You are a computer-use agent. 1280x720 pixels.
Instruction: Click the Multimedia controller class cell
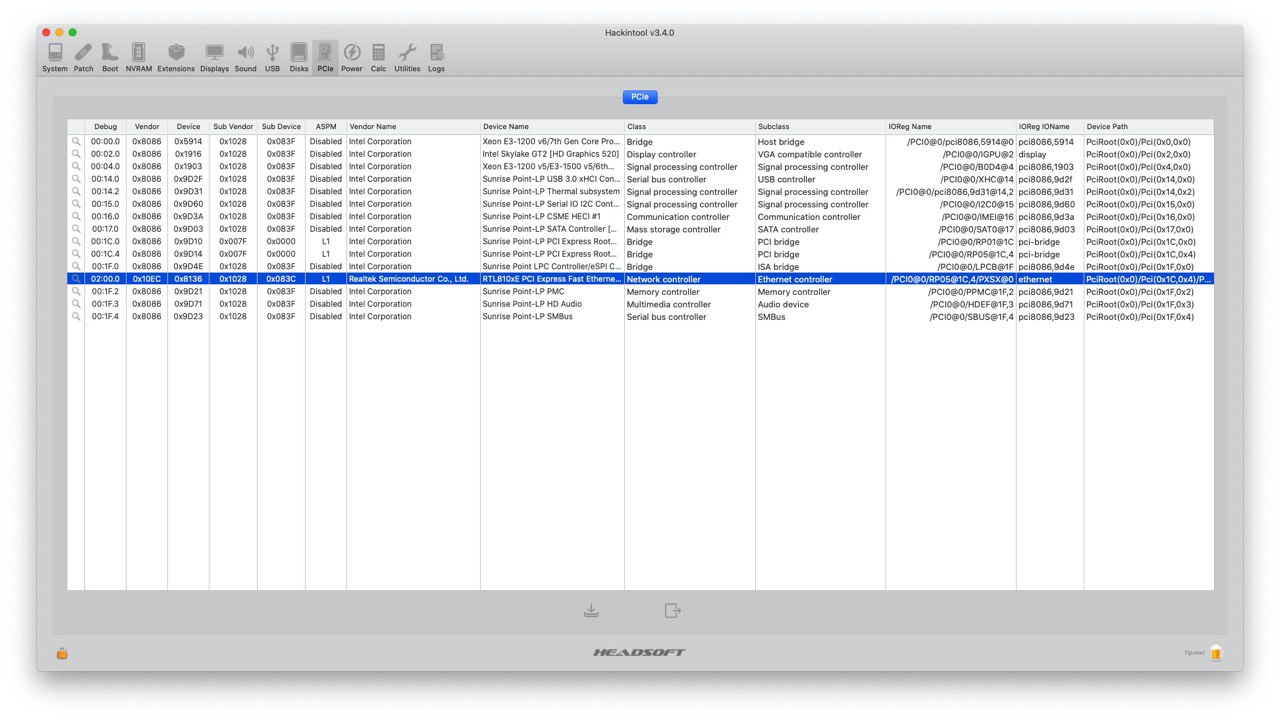[690, 304]
